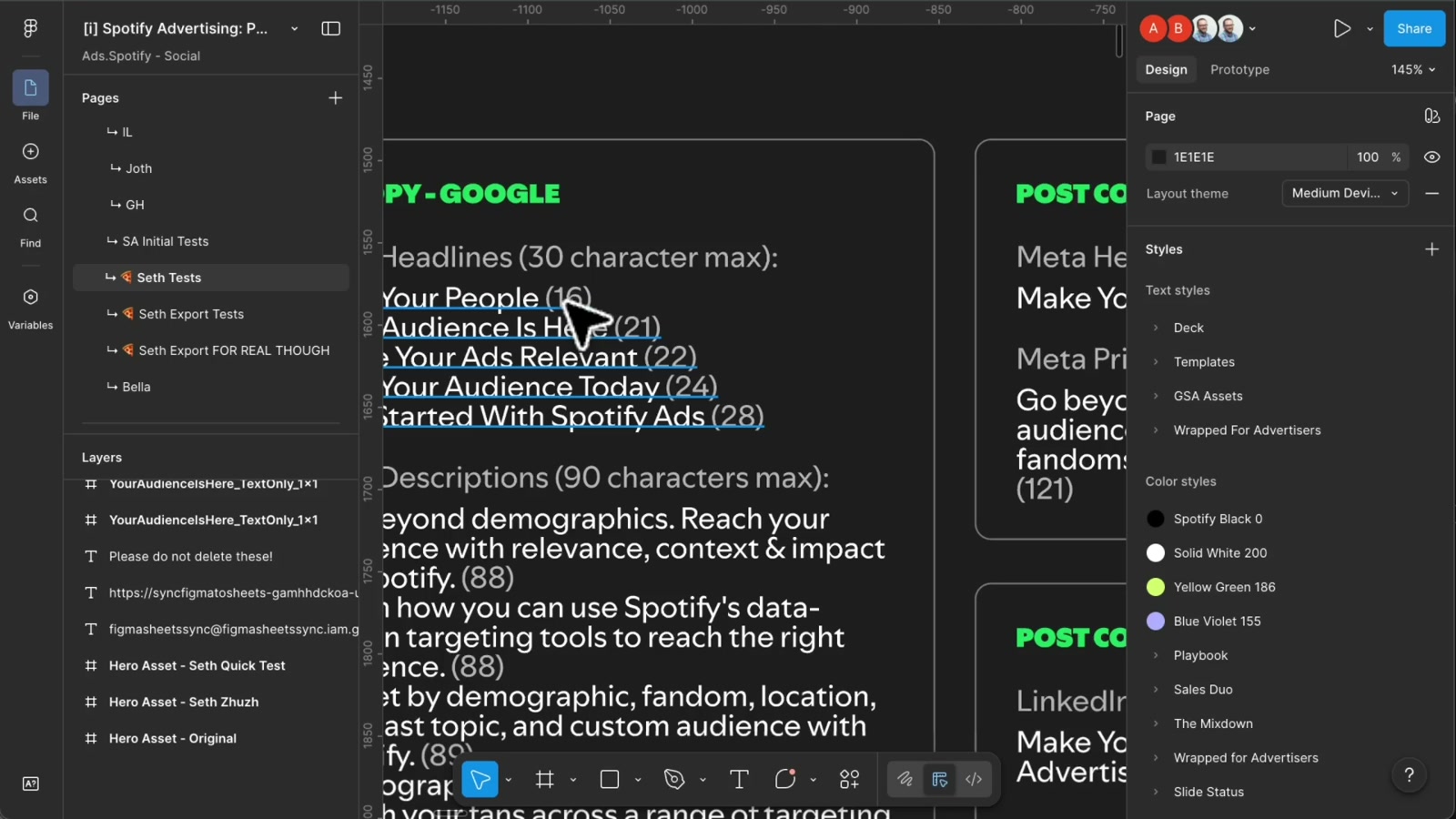Toggle page background color visibility eye
Image resolution: width=1456 pixels, height=819 pixels.
tap(1431, 157)
